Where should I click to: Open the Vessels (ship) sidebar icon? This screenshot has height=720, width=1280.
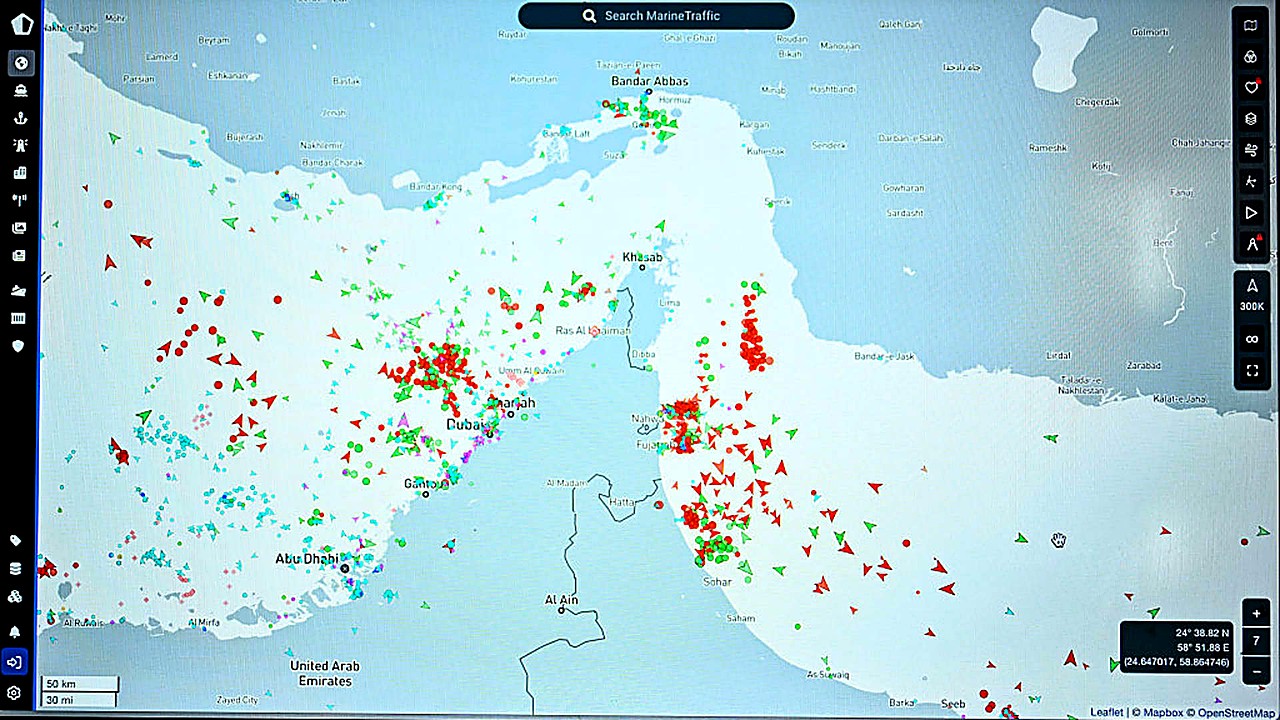(x=20, y=90)
